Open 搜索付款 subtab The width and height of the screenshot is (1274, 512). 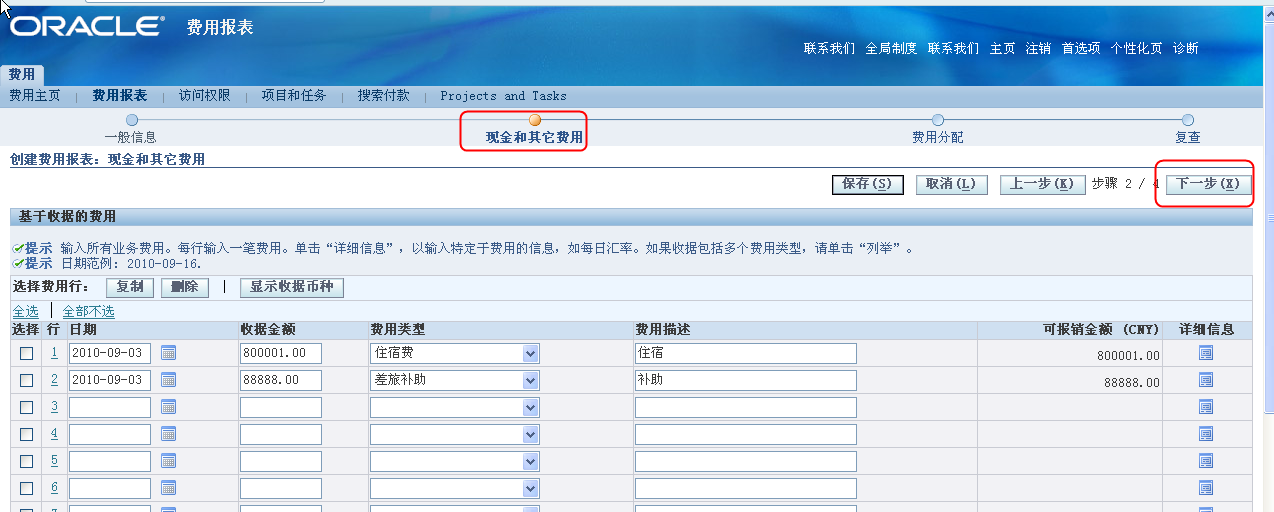(x=384, y=96)
